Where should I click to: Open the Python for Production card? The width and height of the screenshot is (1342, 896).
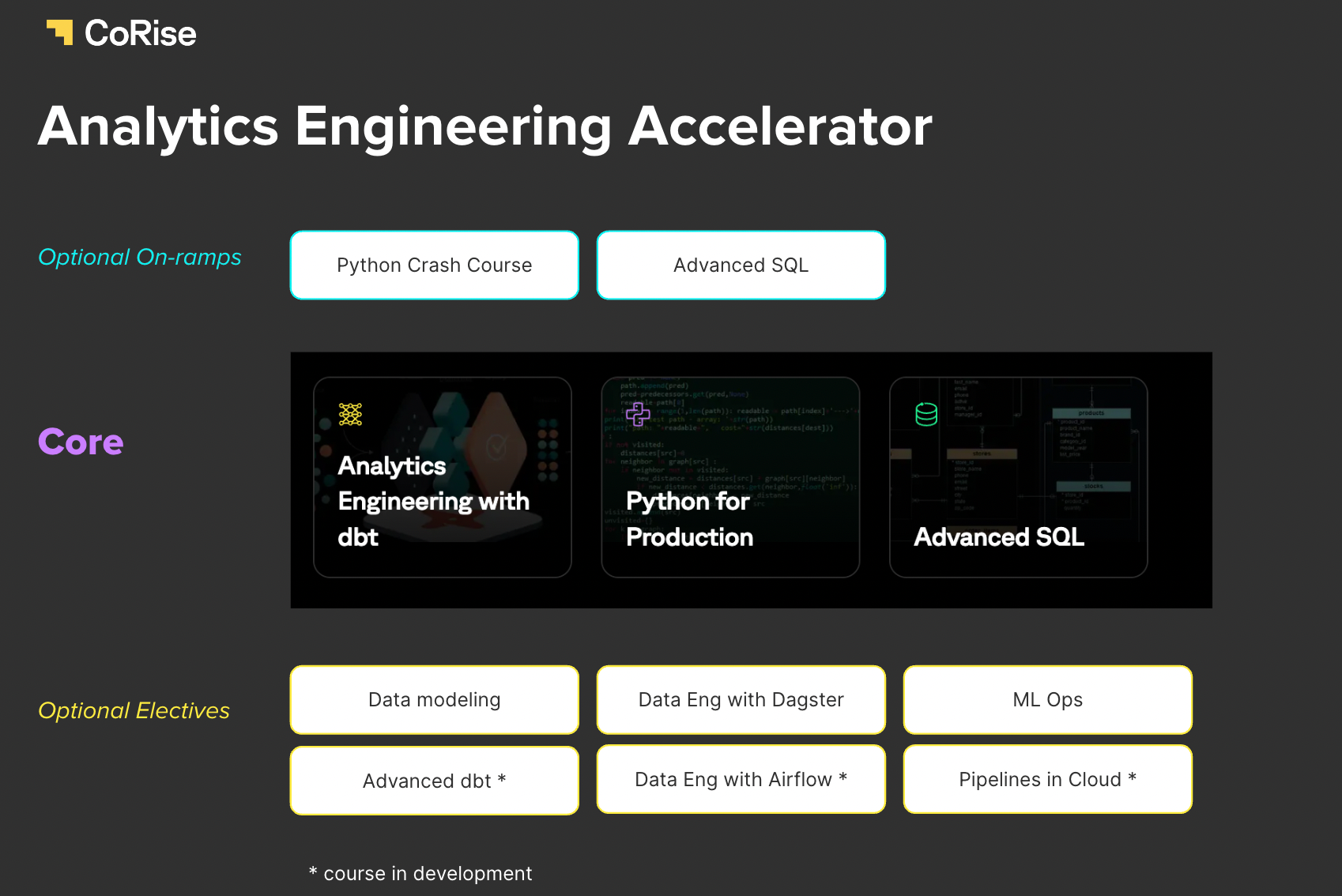pyautogui.click(x=730, y=477)
